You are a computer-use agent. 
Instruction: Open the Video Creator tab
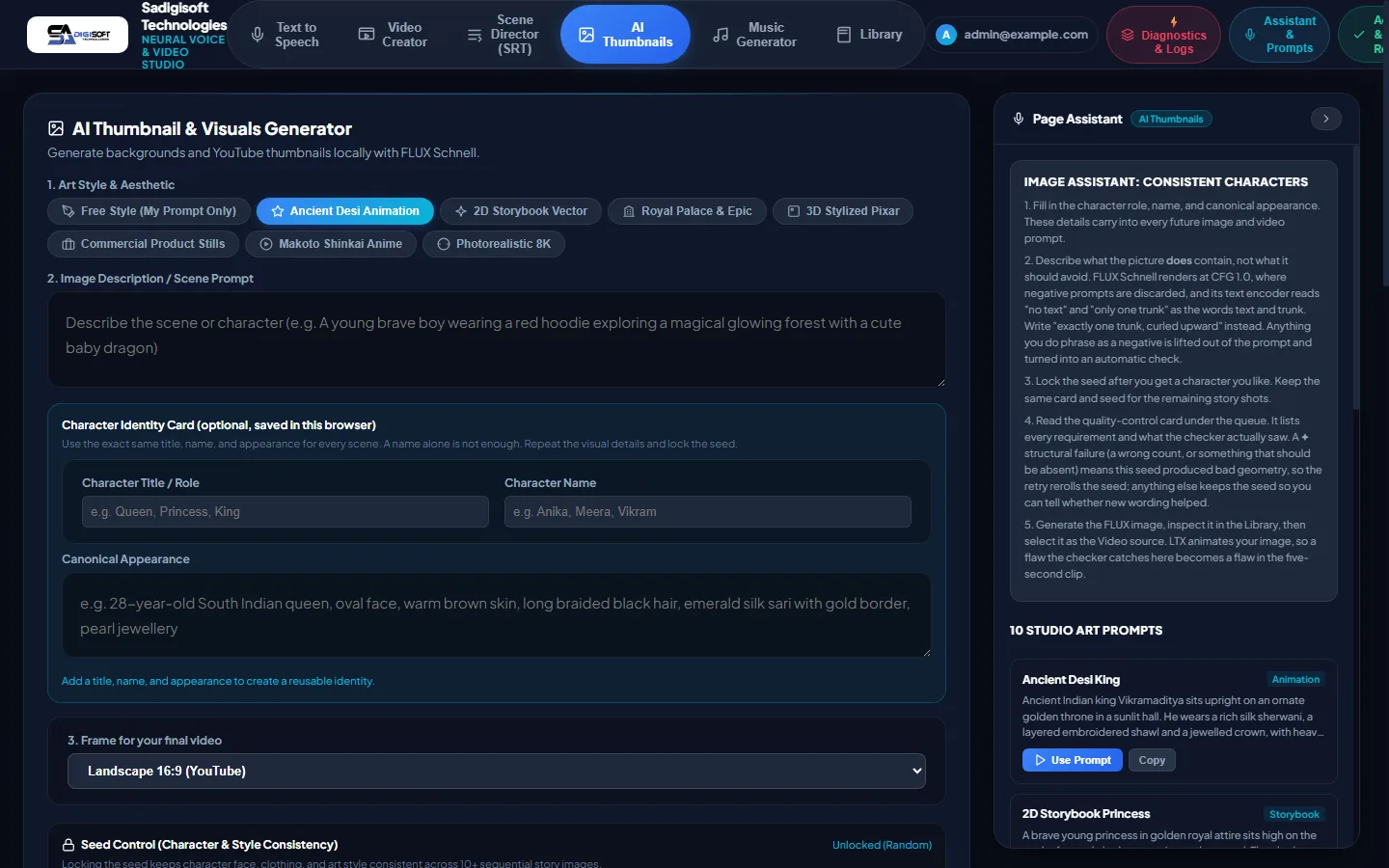(393, 35)
